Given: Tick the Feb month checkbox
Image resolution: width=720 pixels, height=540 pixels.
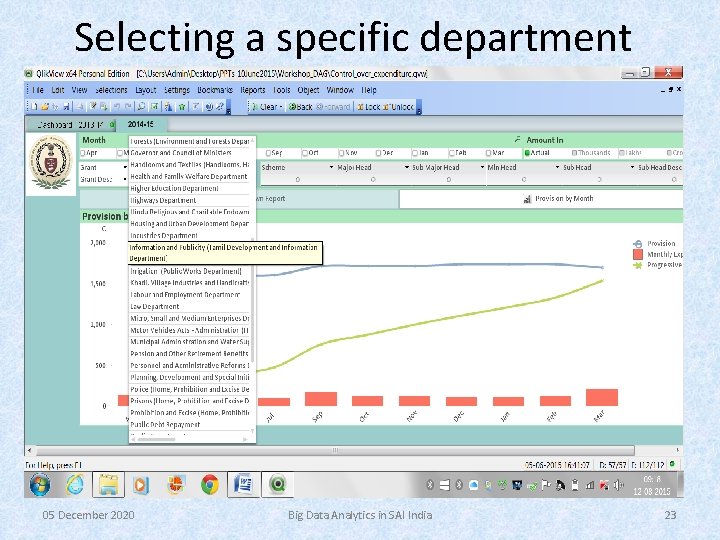Looking at the screenshot, I should pos(452,153).
